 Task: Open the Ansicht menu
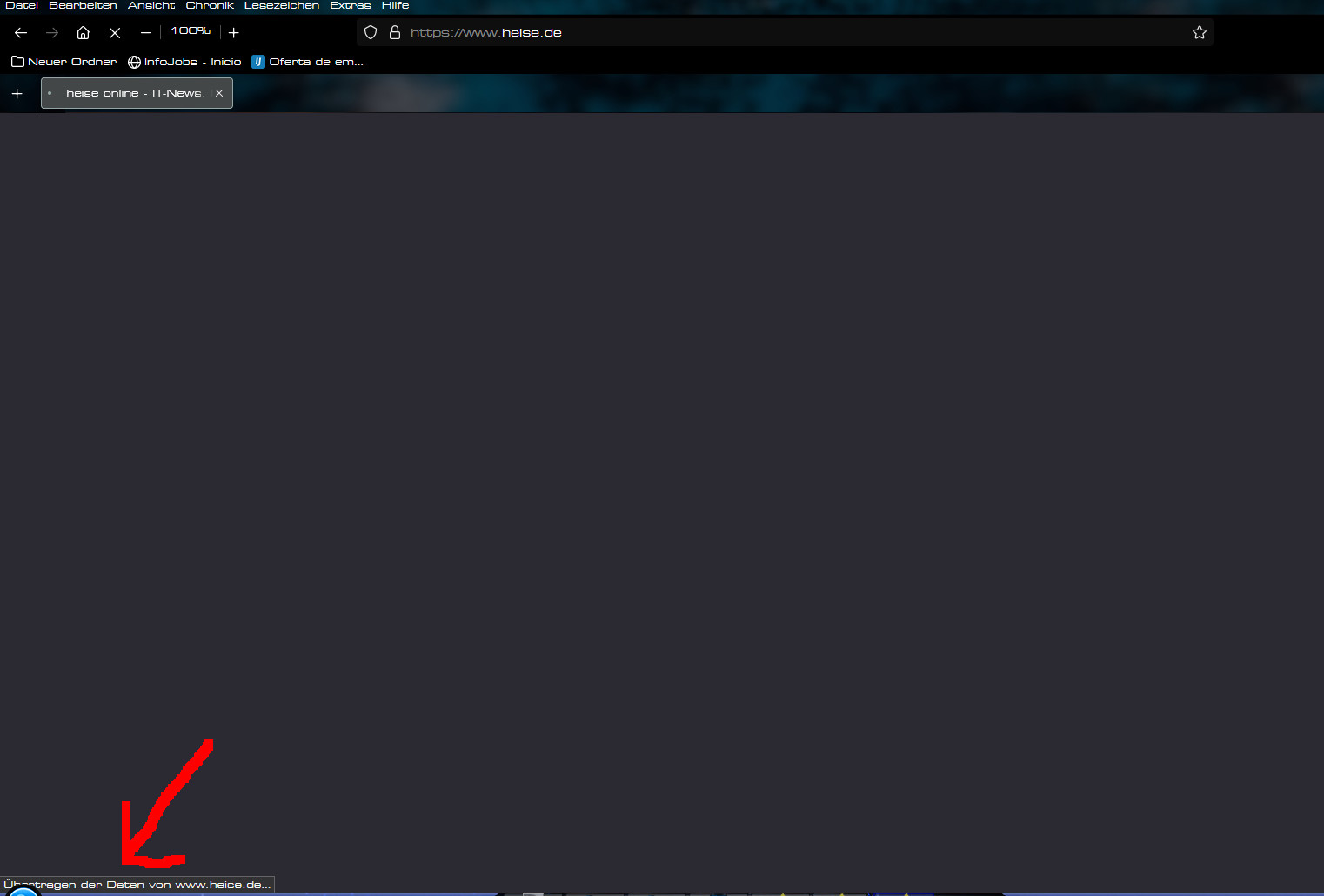[x=151, y=6]
